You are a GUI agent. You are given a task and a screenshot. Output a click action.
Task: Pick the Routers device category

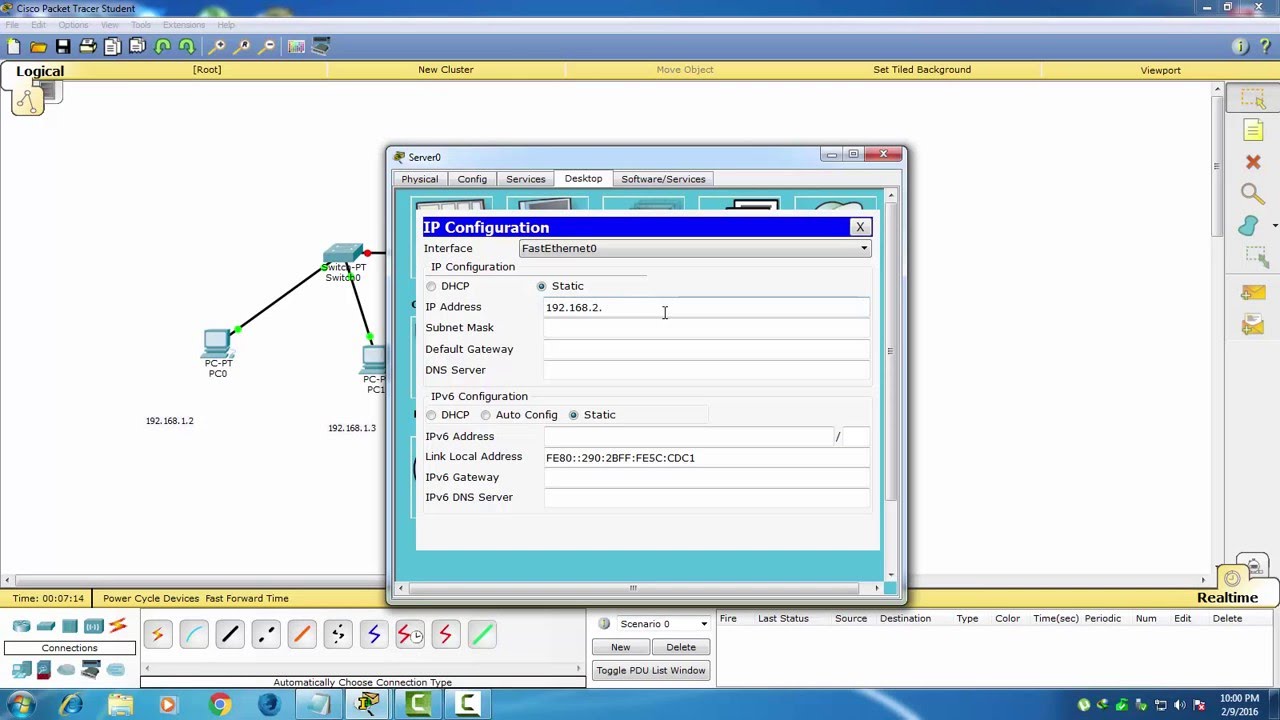coord(21,627)
